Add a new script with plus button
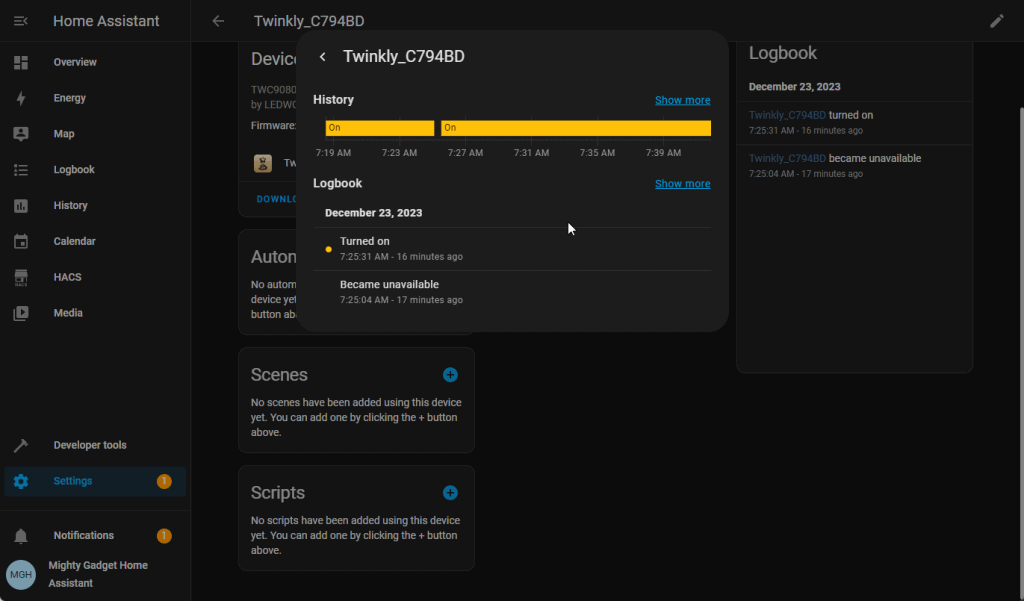This screenshot has width=1024, height=601. (x=450, y=493)
